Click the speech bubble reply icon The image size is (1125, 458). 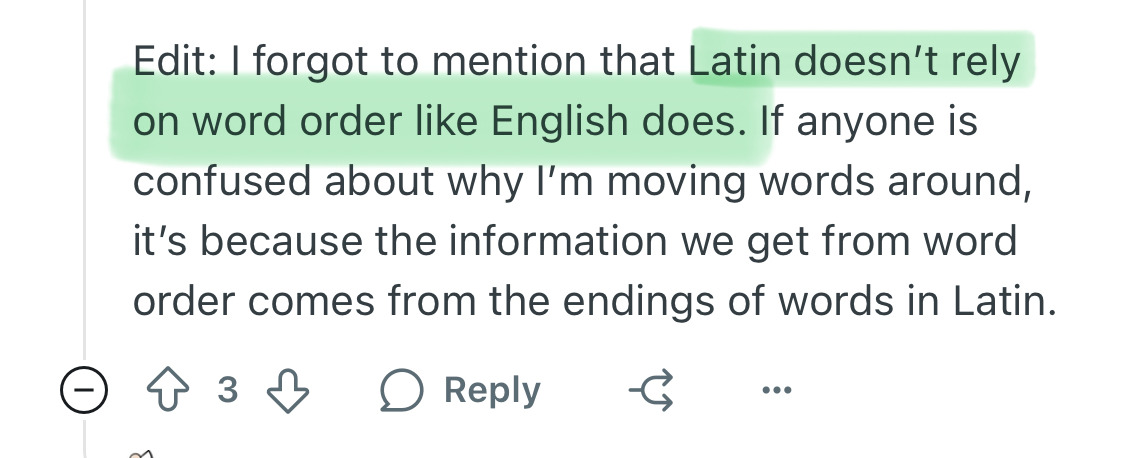tap(402, 391)
